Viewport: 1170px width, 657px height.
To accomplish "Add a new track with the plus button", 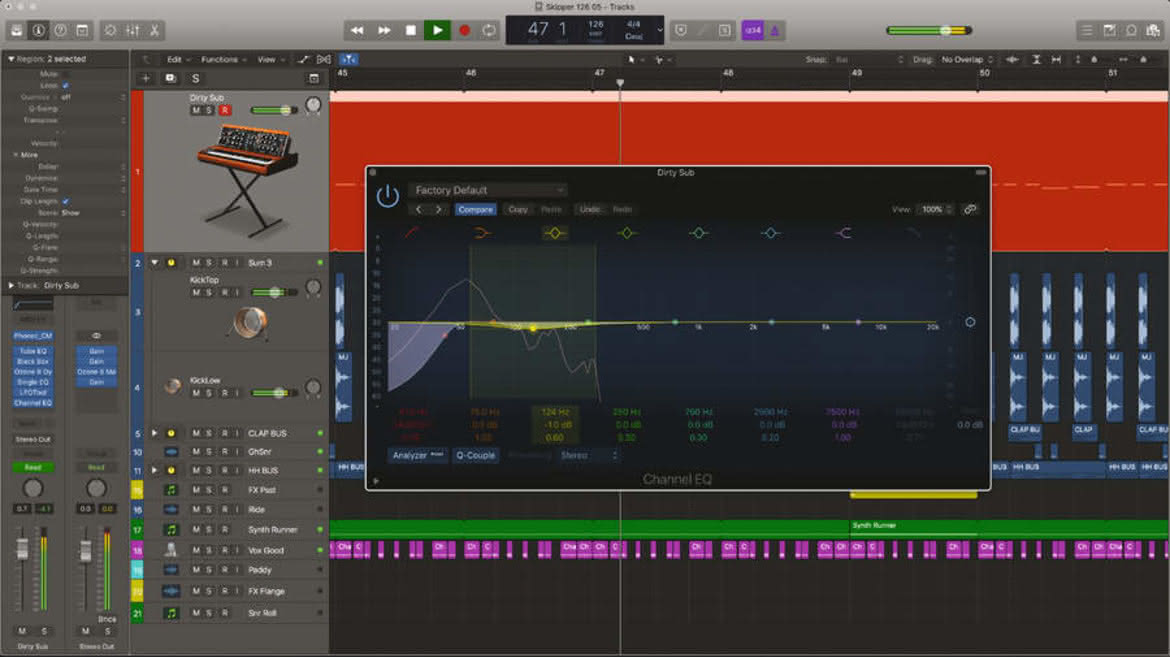I will 146,78.
